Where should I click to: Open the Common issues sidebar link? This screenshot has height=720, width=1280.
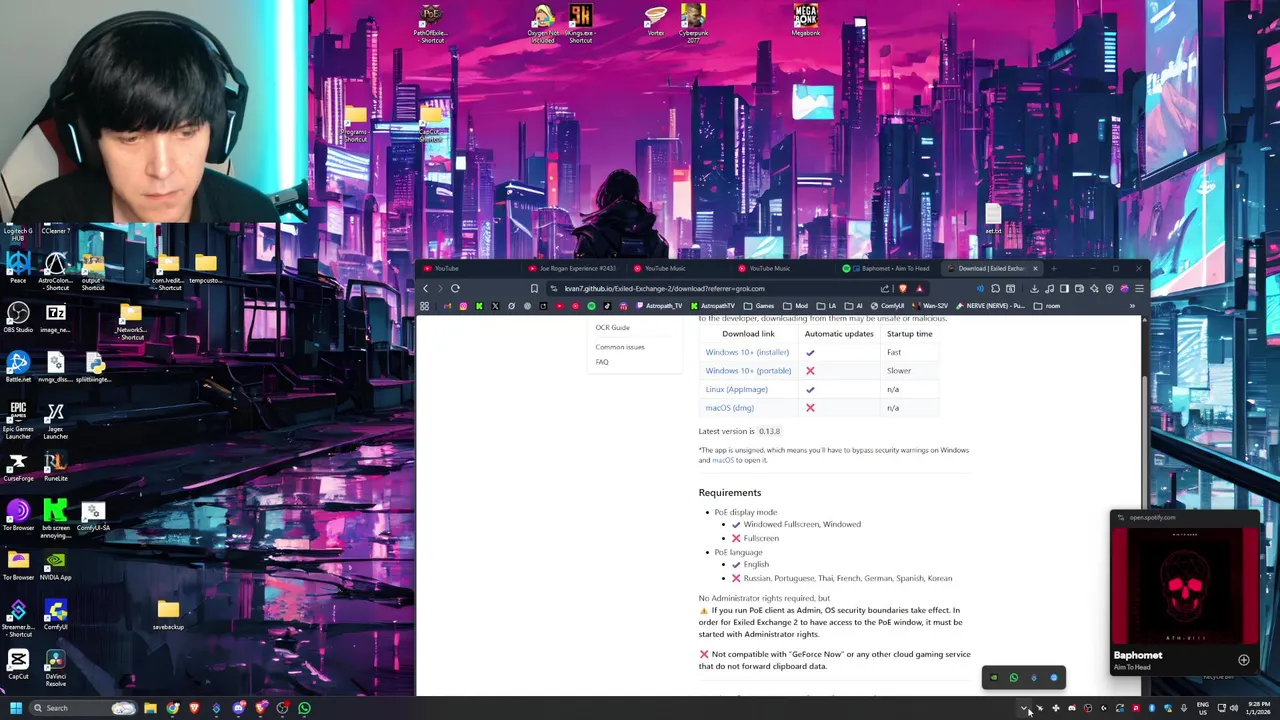620,347
